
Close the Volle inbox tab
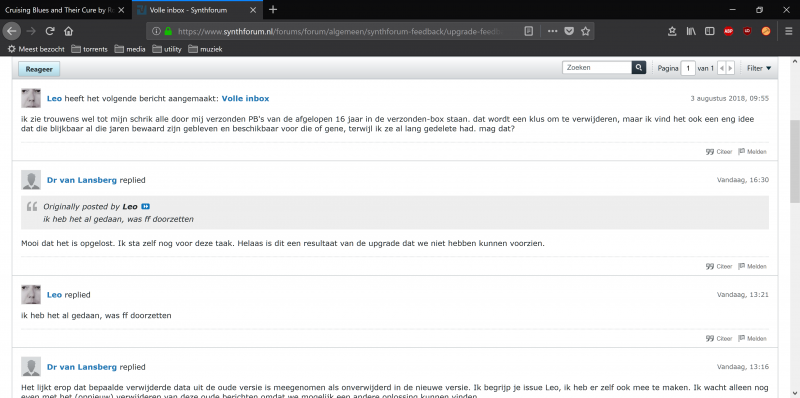pyautogui.click(x=253, y=10)
